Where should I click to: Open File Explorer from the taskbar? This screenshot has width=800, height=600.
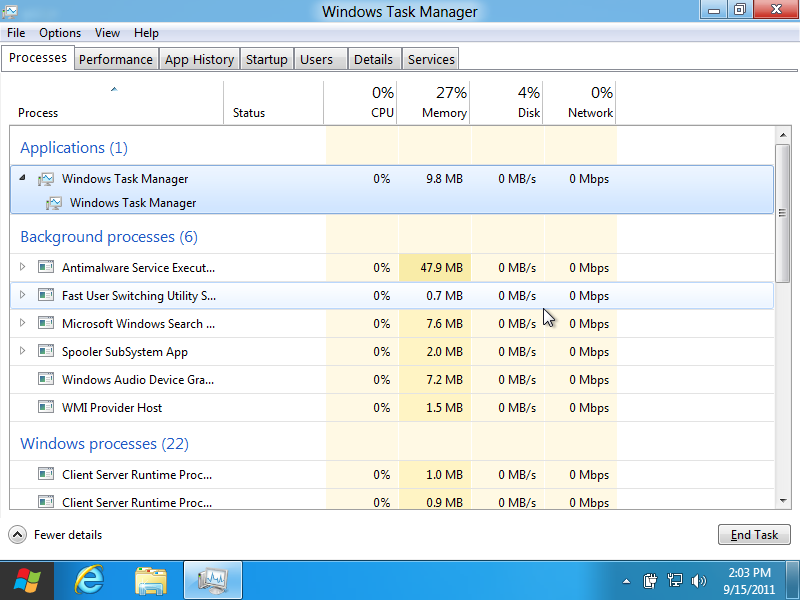click(x=151, y=580)
